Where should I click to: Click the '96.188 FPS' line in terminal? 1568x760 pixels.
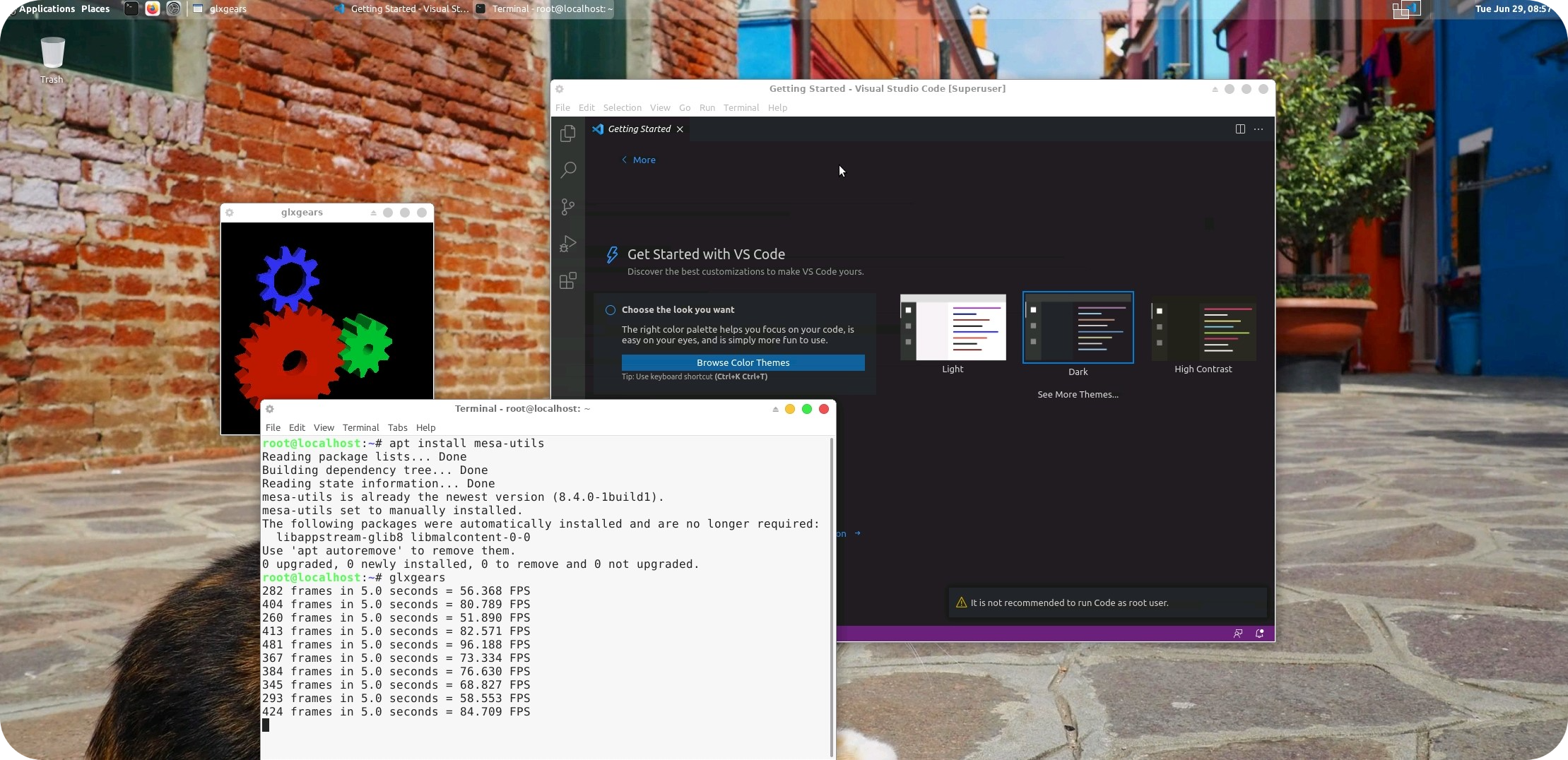(x=396, y=645)
